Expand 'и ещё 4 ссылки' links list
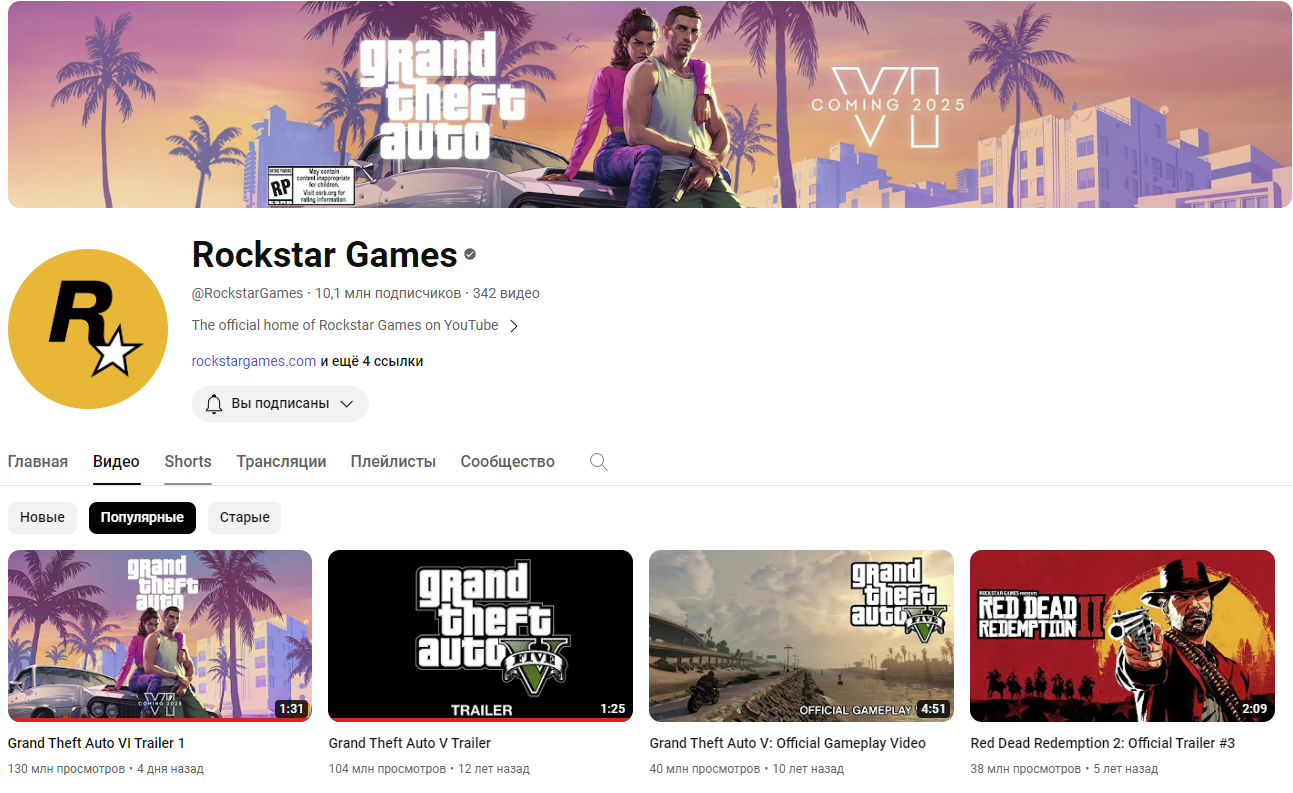 pyautogui.click(x=372, y=361)
